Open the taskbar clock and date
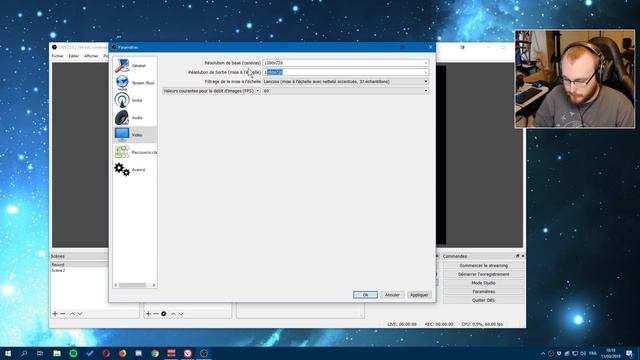 611,353
